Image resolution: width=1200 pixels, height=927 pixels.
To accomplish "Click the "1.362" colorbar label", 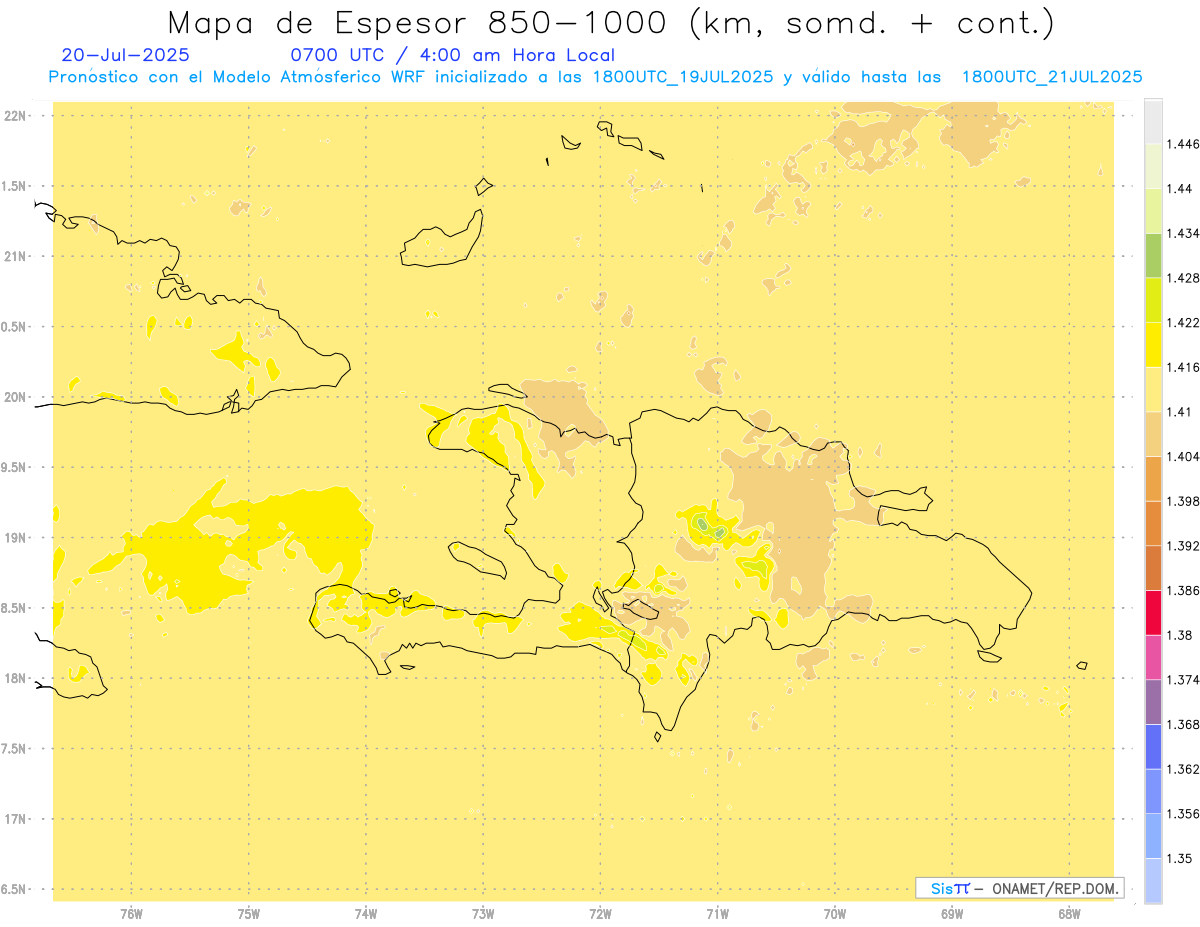I will pyautogui.click(x=1182, y=769).
